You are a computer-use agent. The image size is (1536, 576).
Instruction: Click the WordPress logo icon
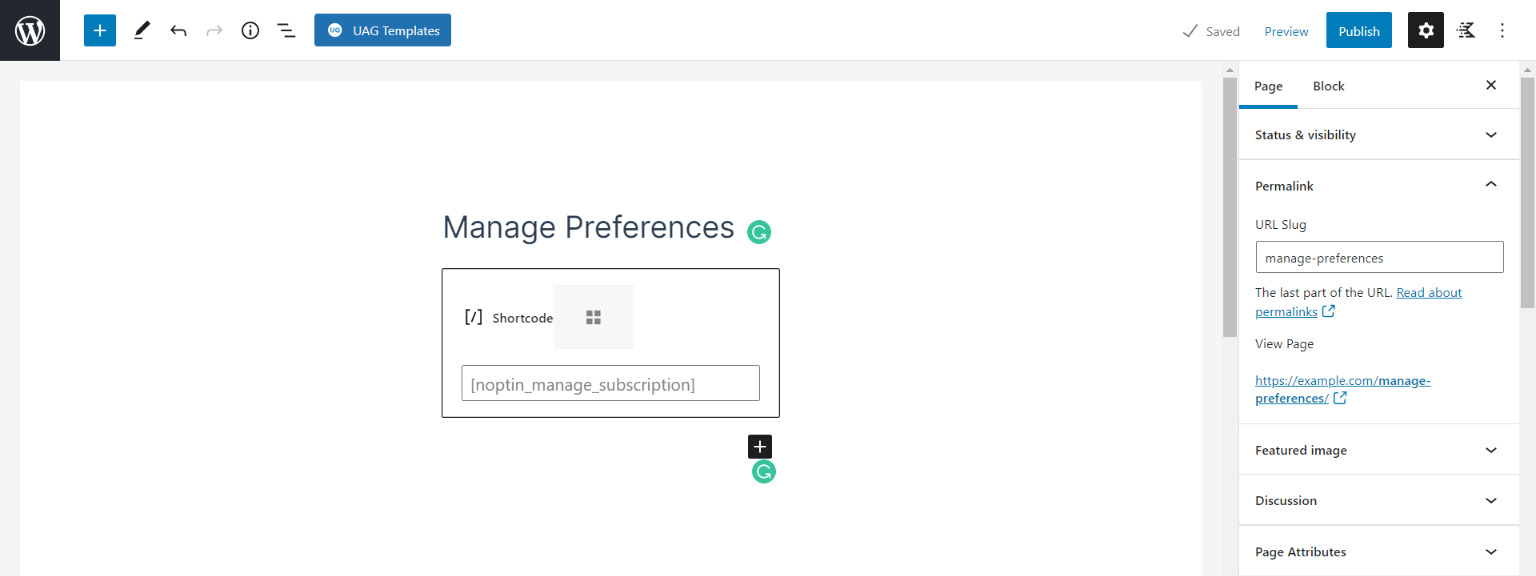pyautogui.click(x=29, y=29)
